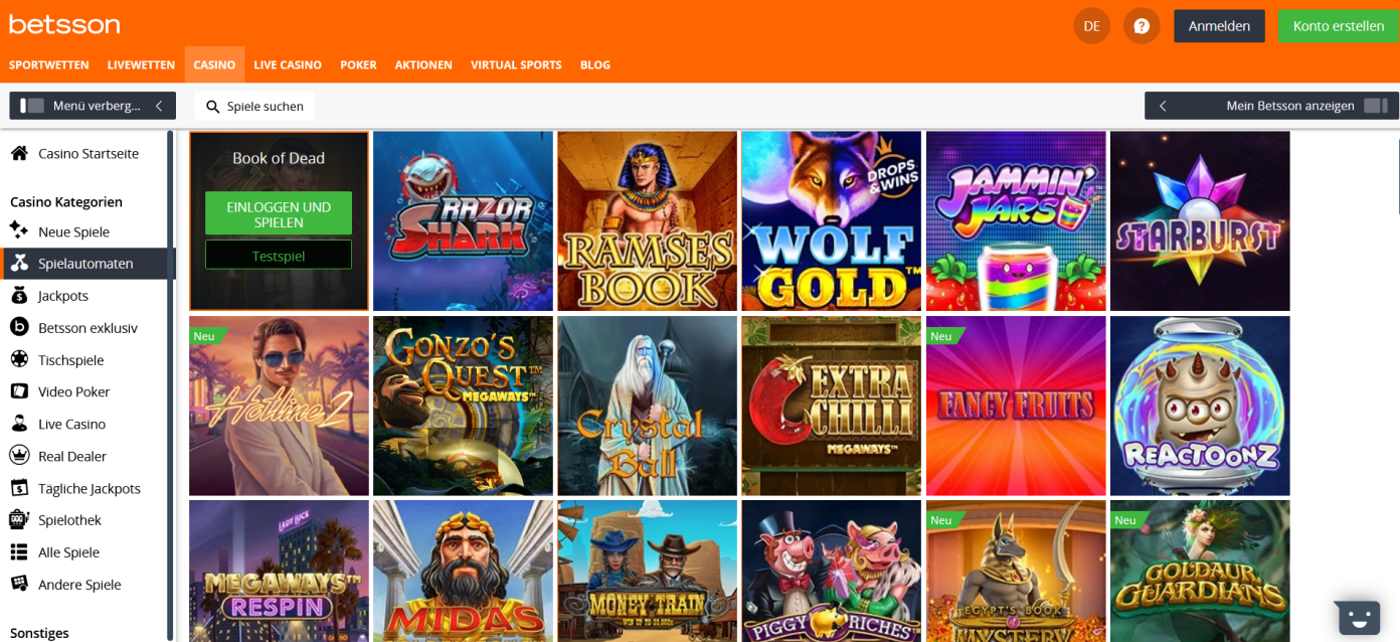Viewport: 1400px width, 642px height.
Task: Open the help question mark icon
Action: [1141, 26]
